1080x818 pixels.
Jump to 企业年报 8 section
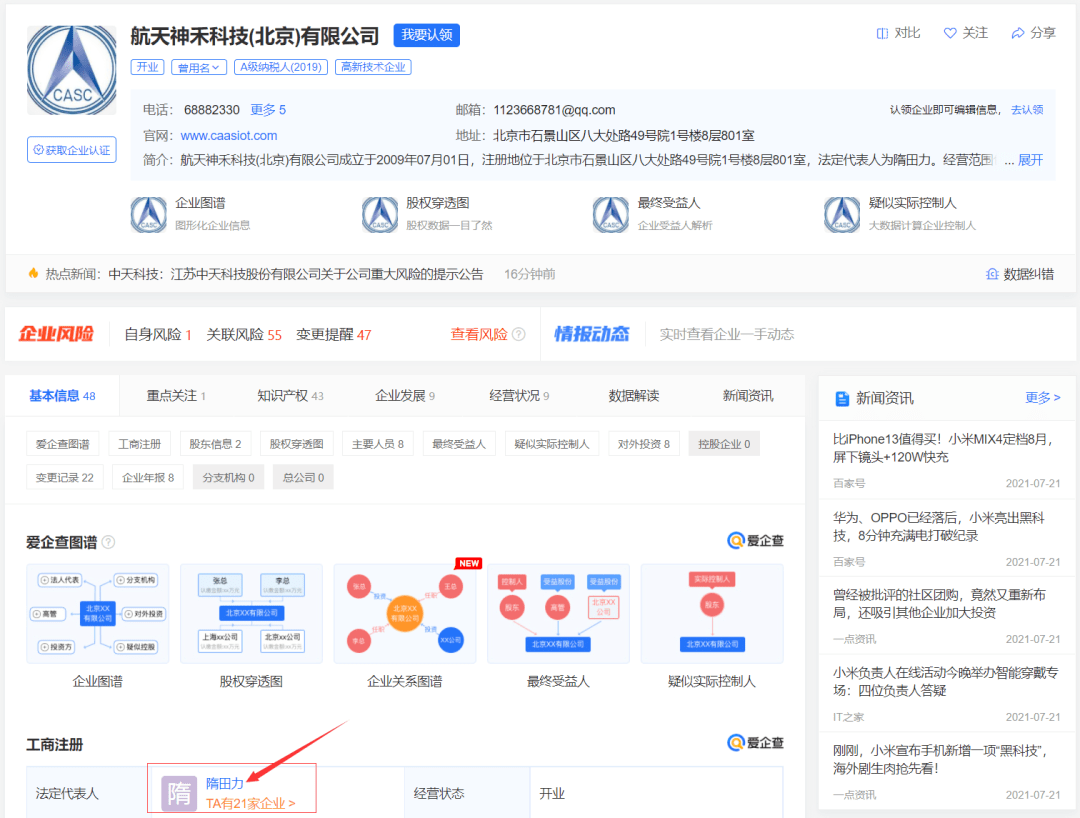click(x=148, y=477)
